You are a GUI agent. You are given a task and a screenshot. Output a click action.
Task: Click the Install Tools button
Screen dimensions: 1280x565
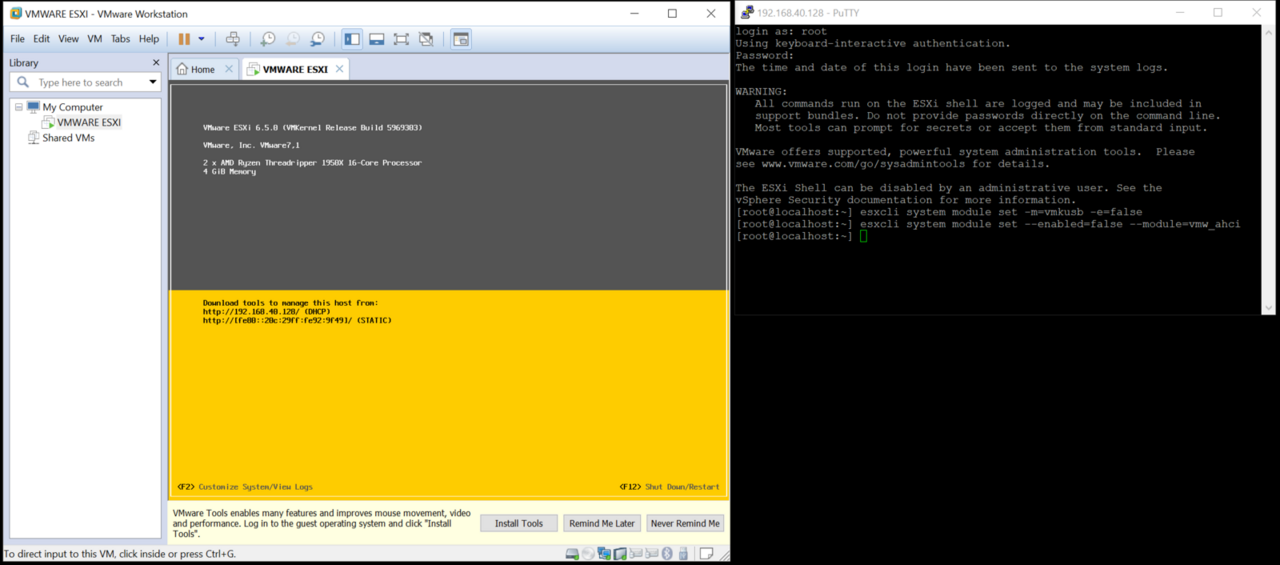(519, 523)
